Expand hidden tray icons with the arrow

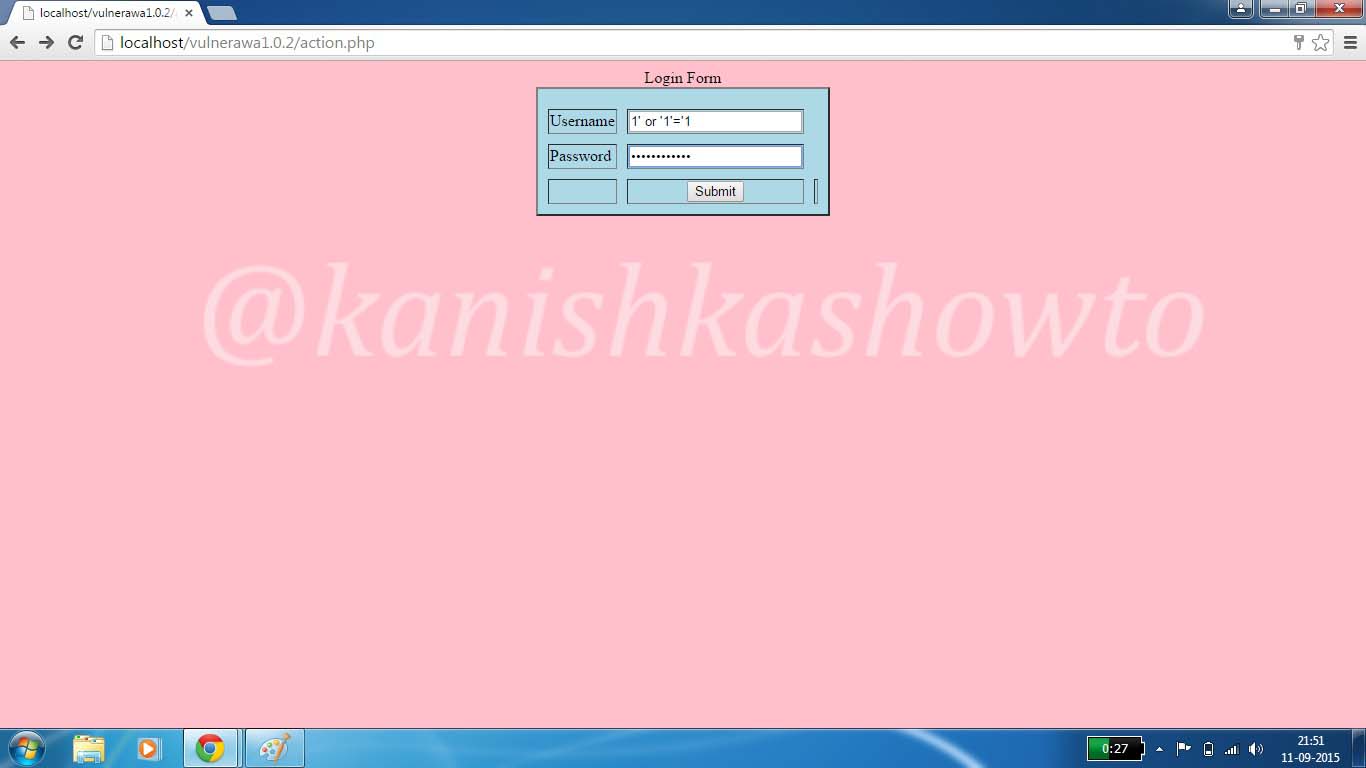pyautogui.click(x=1160, y=748)
